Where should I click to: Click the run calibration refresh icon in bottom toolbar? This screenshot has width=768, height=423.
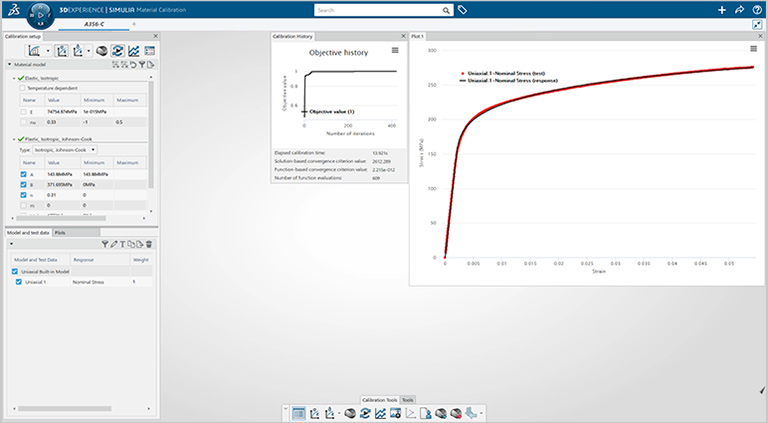pos(365,412)
